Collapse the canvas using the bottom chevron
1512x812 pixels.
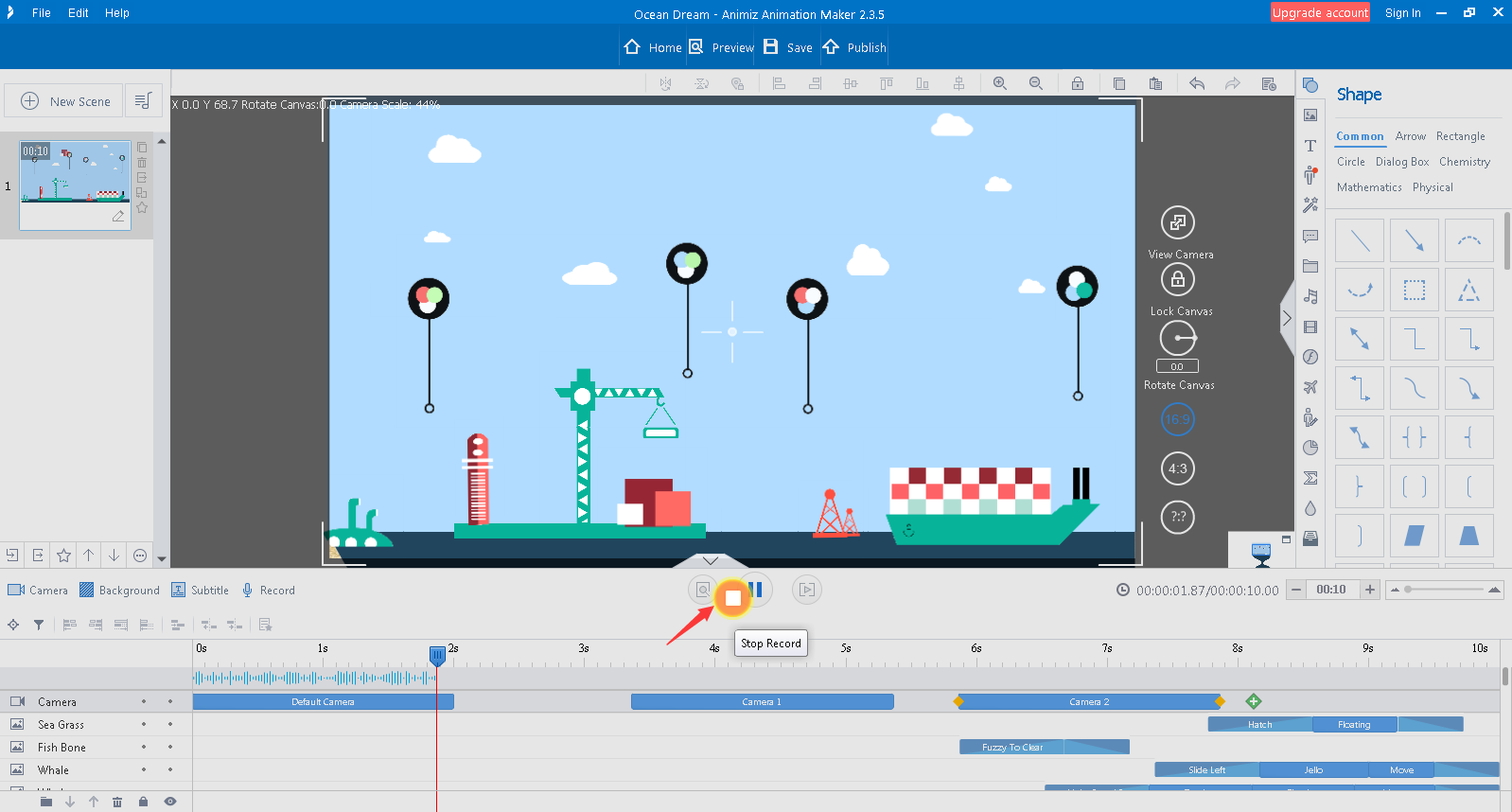pyautogui.click(x=711, y=560)
